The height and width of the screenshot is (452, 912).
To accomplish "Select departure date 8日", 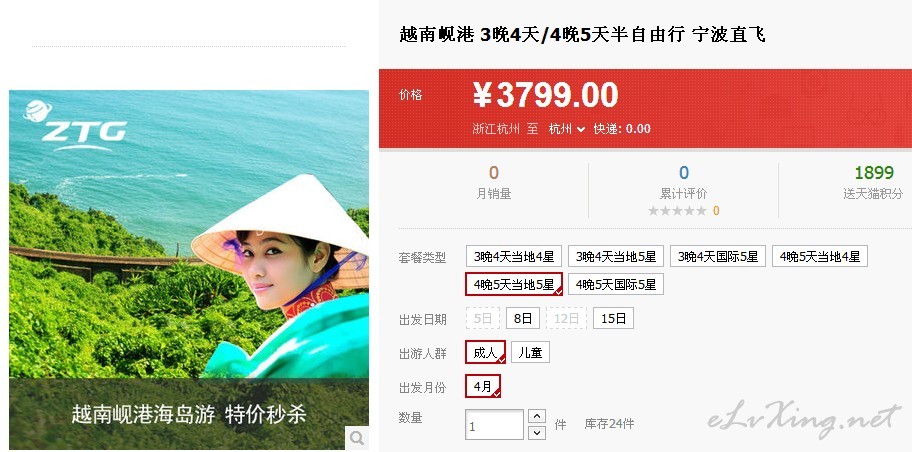I will click(x=523, y=318).
